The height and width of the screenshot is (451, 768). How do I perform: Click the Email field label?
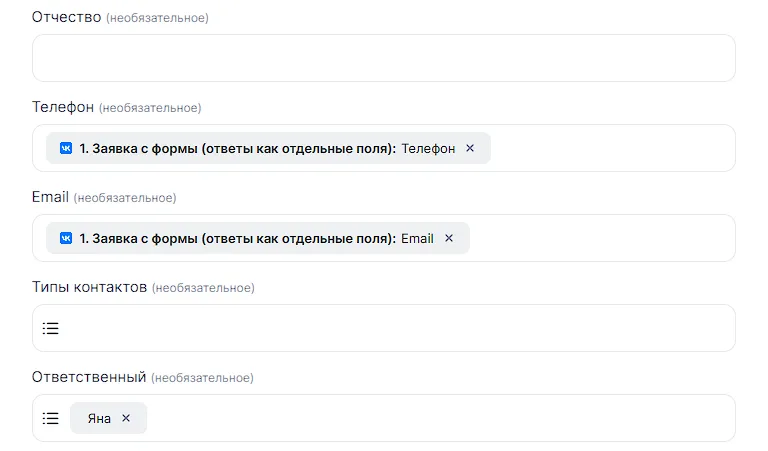point(50,197)
